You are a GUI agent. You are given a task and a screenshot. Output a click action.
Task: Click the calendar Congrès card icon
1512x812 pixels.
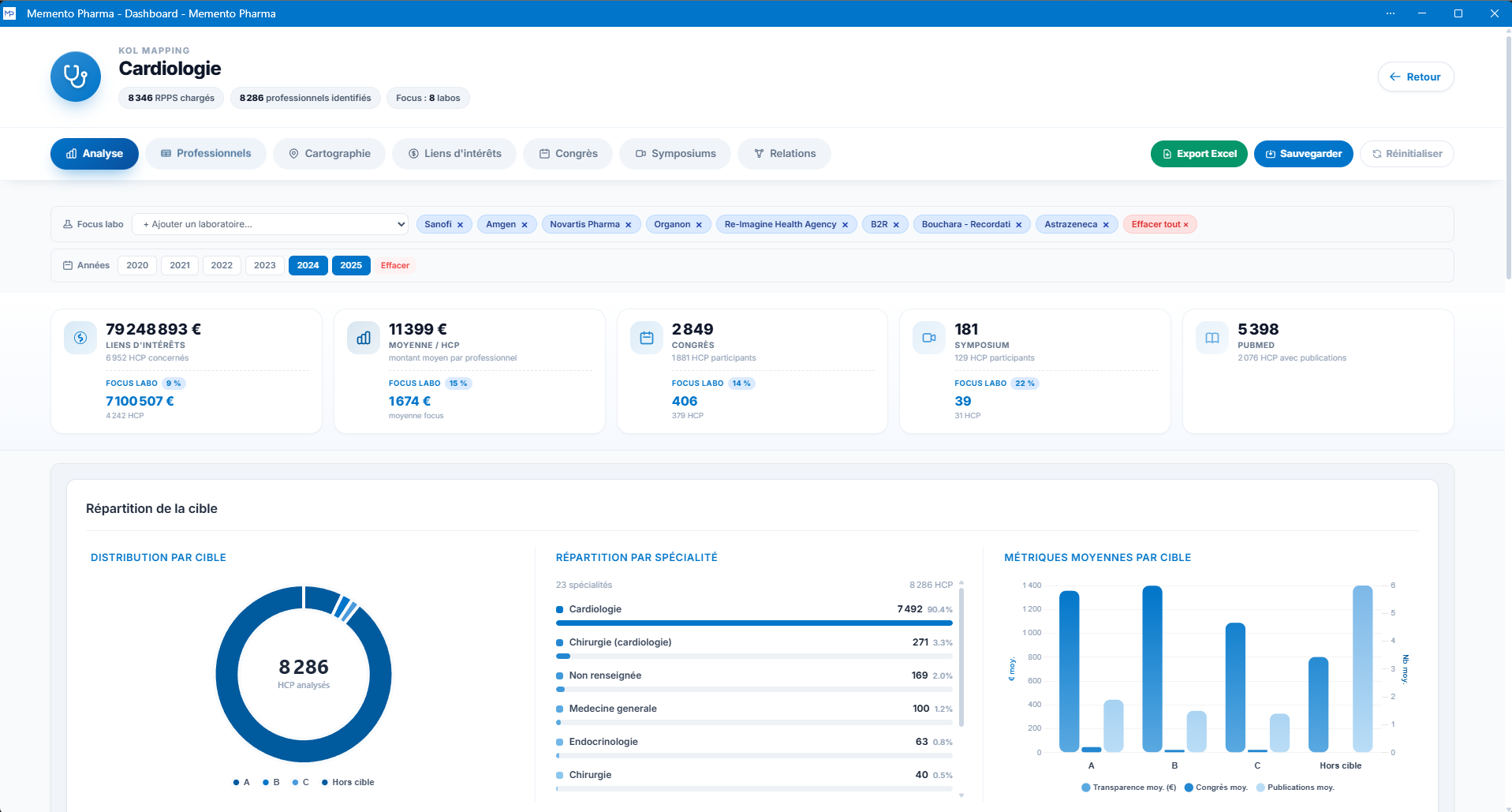(x=647, y=338)
